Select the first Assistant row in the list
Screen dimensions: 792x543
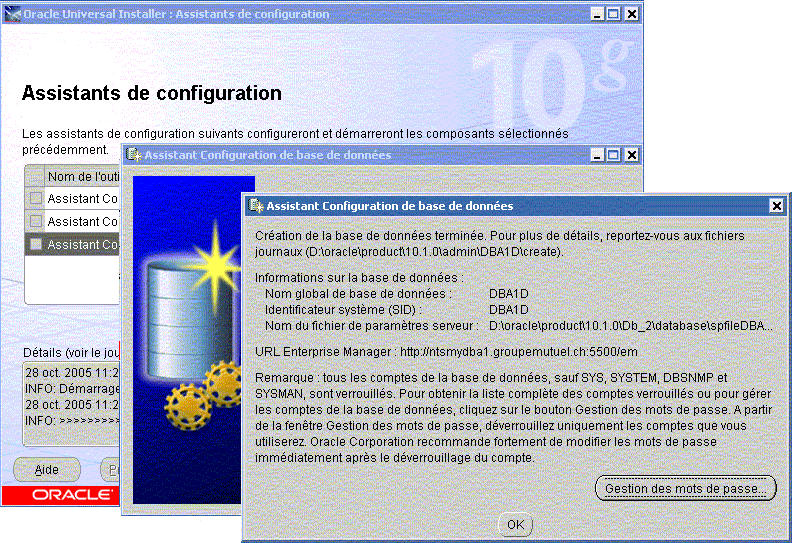pos(82,198)
